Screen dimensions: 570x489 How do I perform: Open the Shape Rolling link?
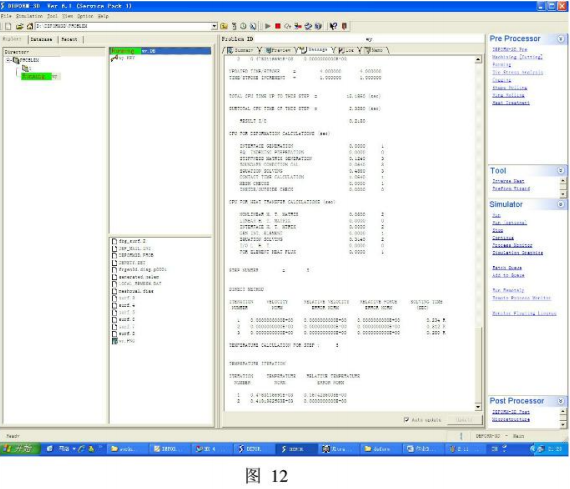click(x=510, y=88)
